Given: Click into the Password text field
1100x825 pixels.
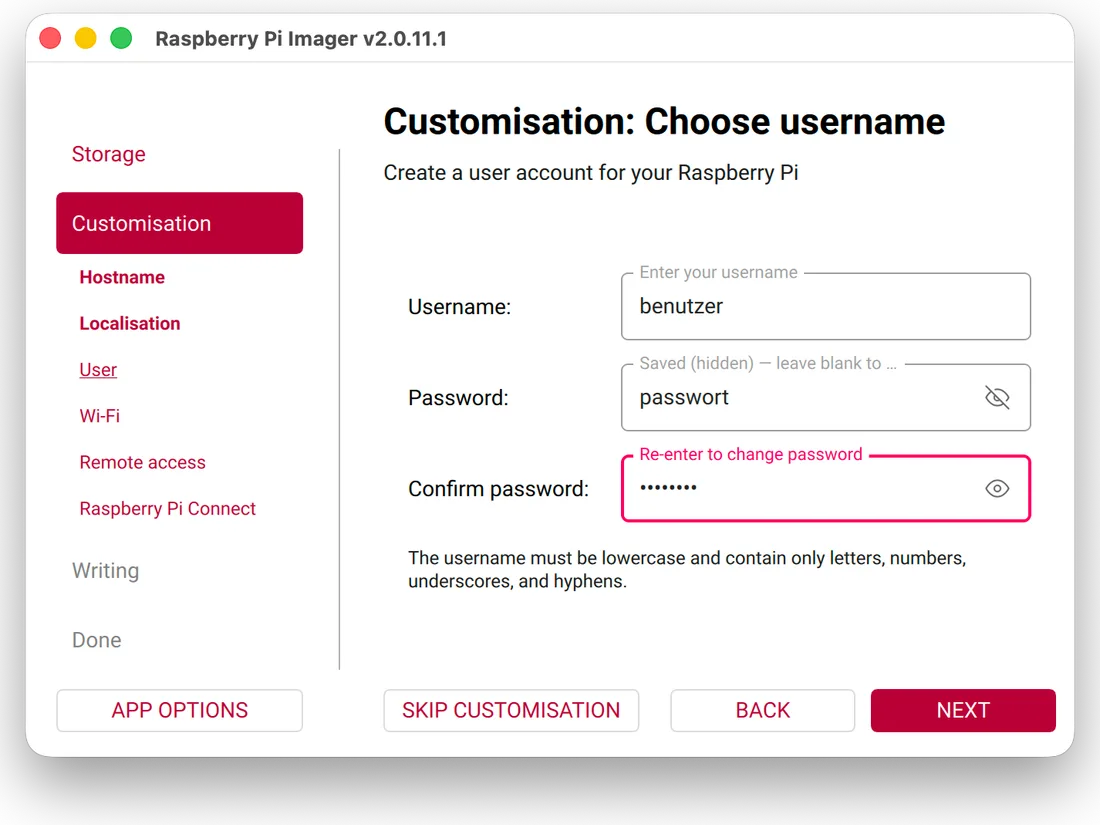Looking at the screenshot, I should (826, 398).
